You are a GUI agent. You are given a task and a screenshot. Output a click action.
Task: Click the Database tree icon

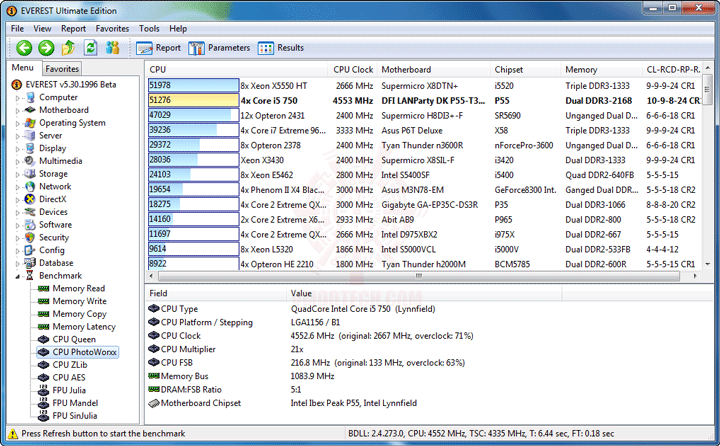30,263
